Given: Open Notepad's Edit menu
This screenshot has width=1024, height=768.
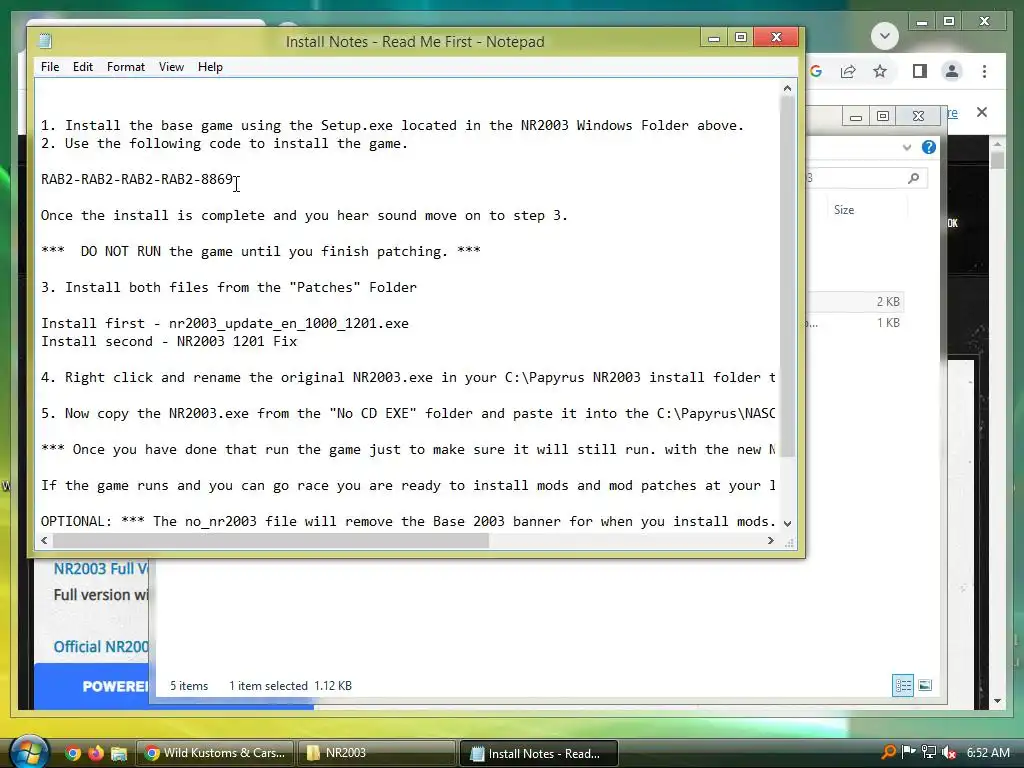Looking at the screenshot, I should tap(83, 67).
